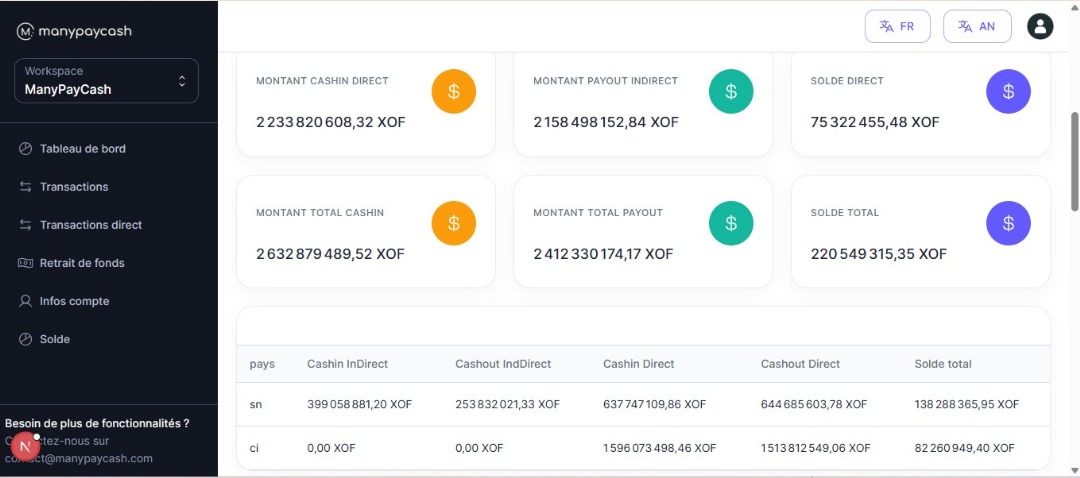Image resolution: width=1080 pixels, height=478 pixels.
Task: Click the purple Solde Direct dollar icon
Action: (1008, 92)
